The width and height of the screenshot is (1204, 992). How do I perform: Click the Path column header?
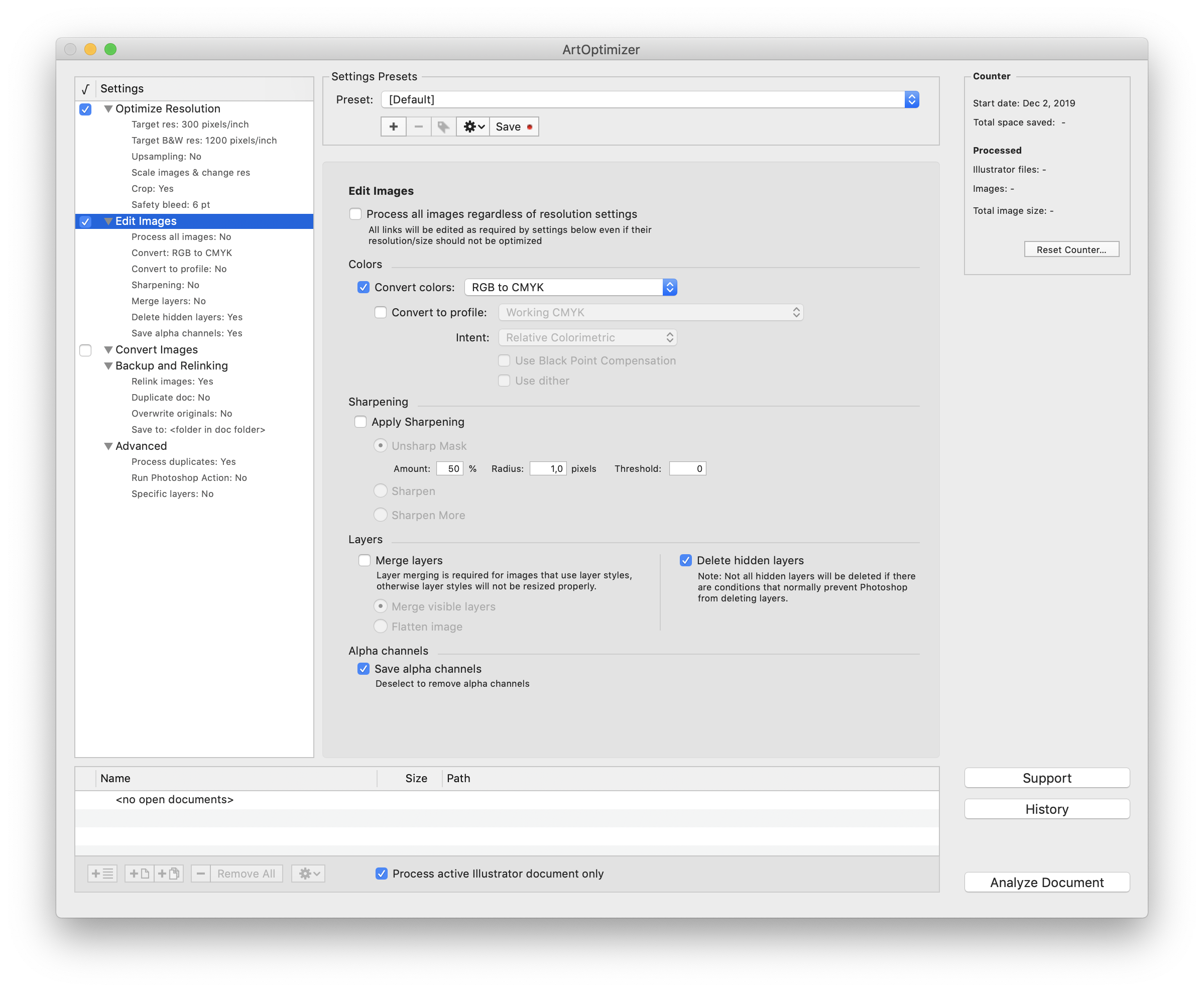(x=690, y=778)
